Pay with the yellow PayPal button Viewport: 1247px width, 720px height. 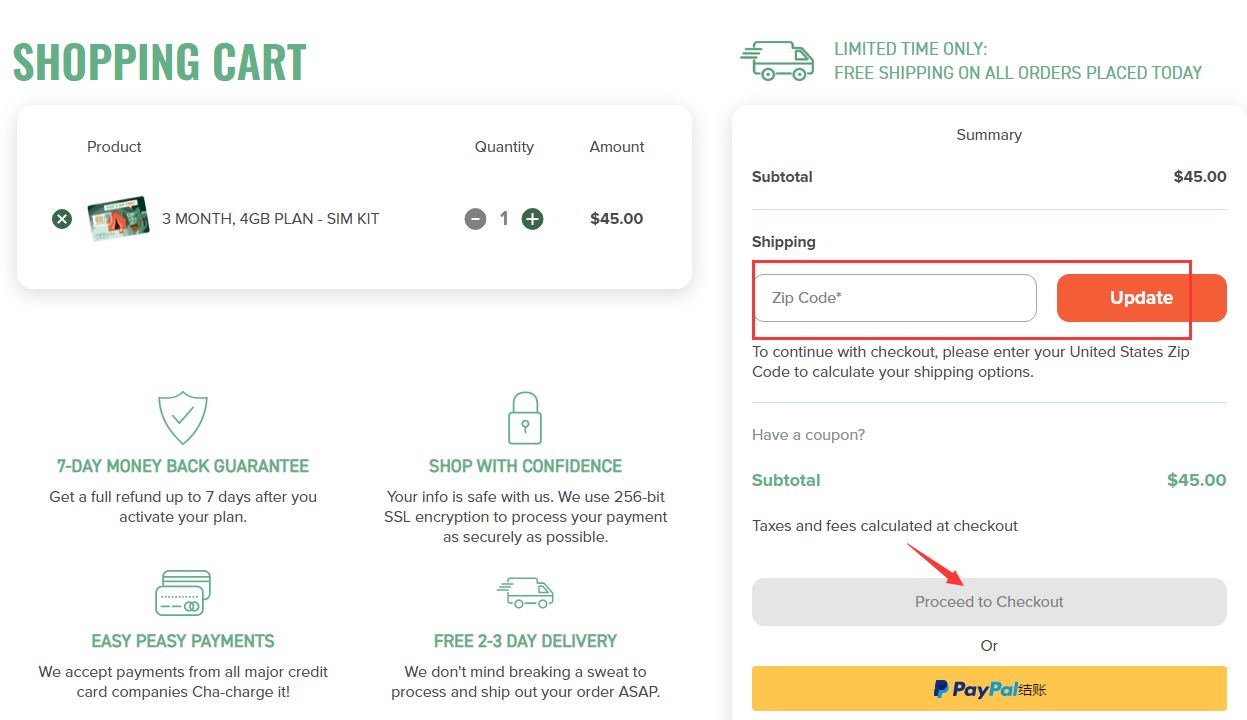click(x=989, y=689)
